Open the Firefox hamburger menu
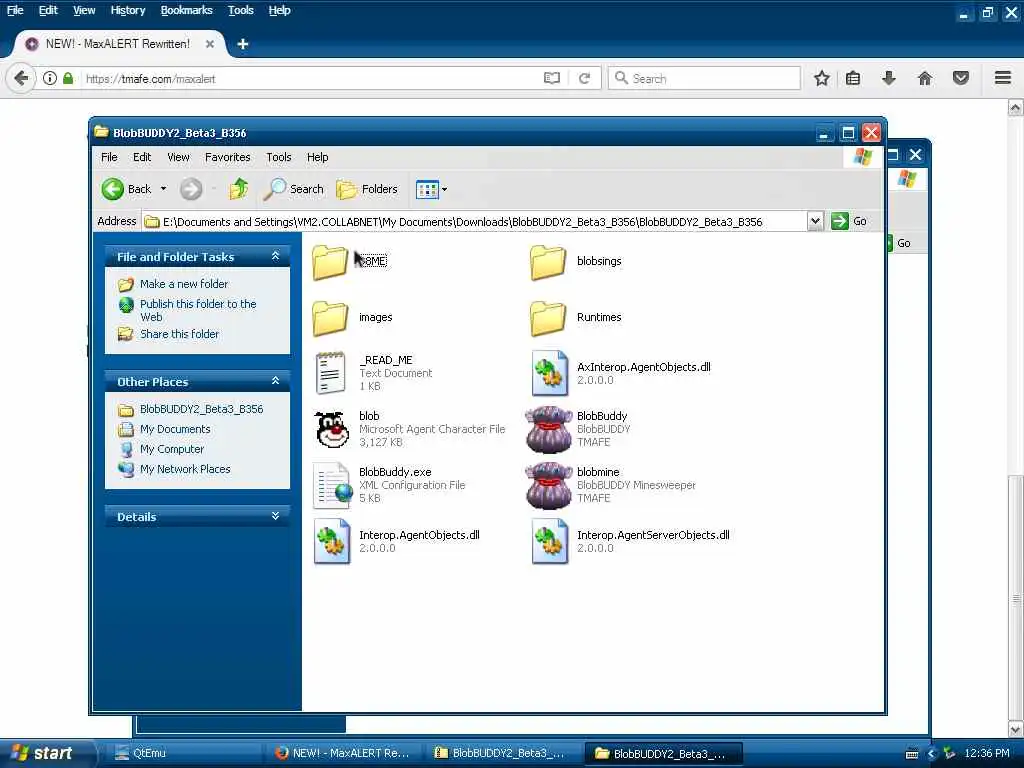The image size is (1024, 768). coord(1003,78)
